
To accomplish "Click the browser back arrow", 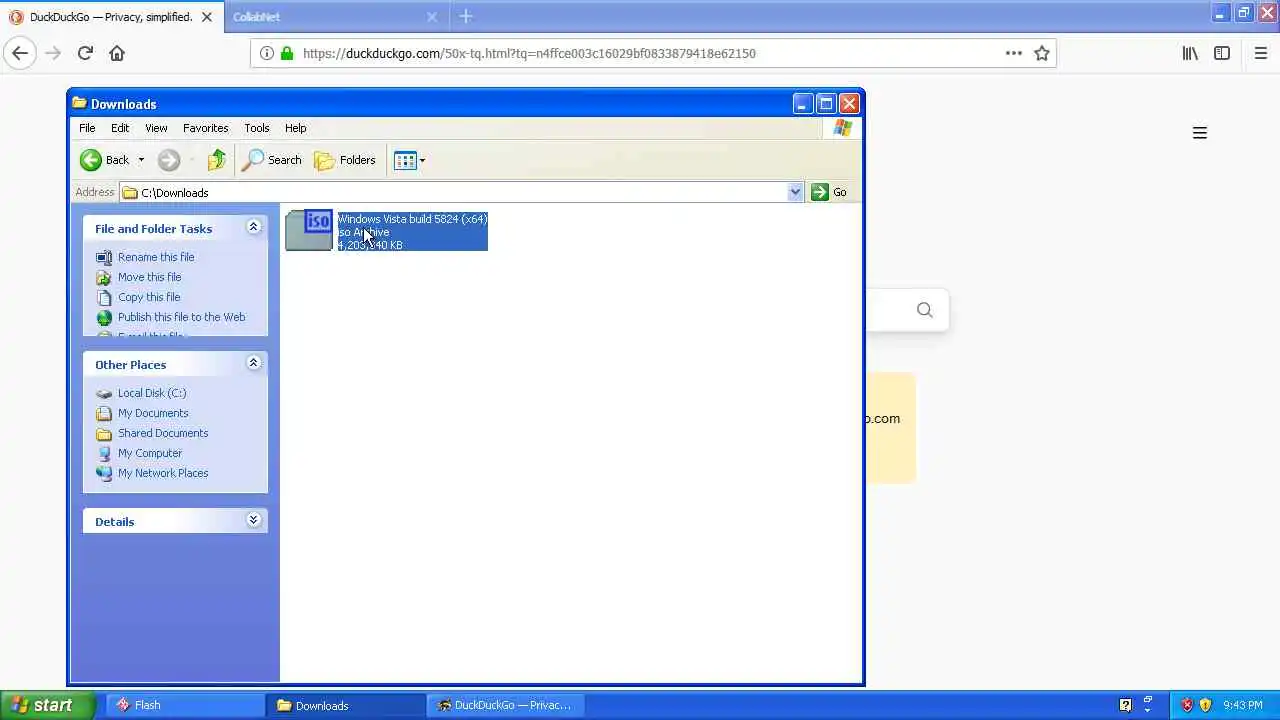I will 20,53.
